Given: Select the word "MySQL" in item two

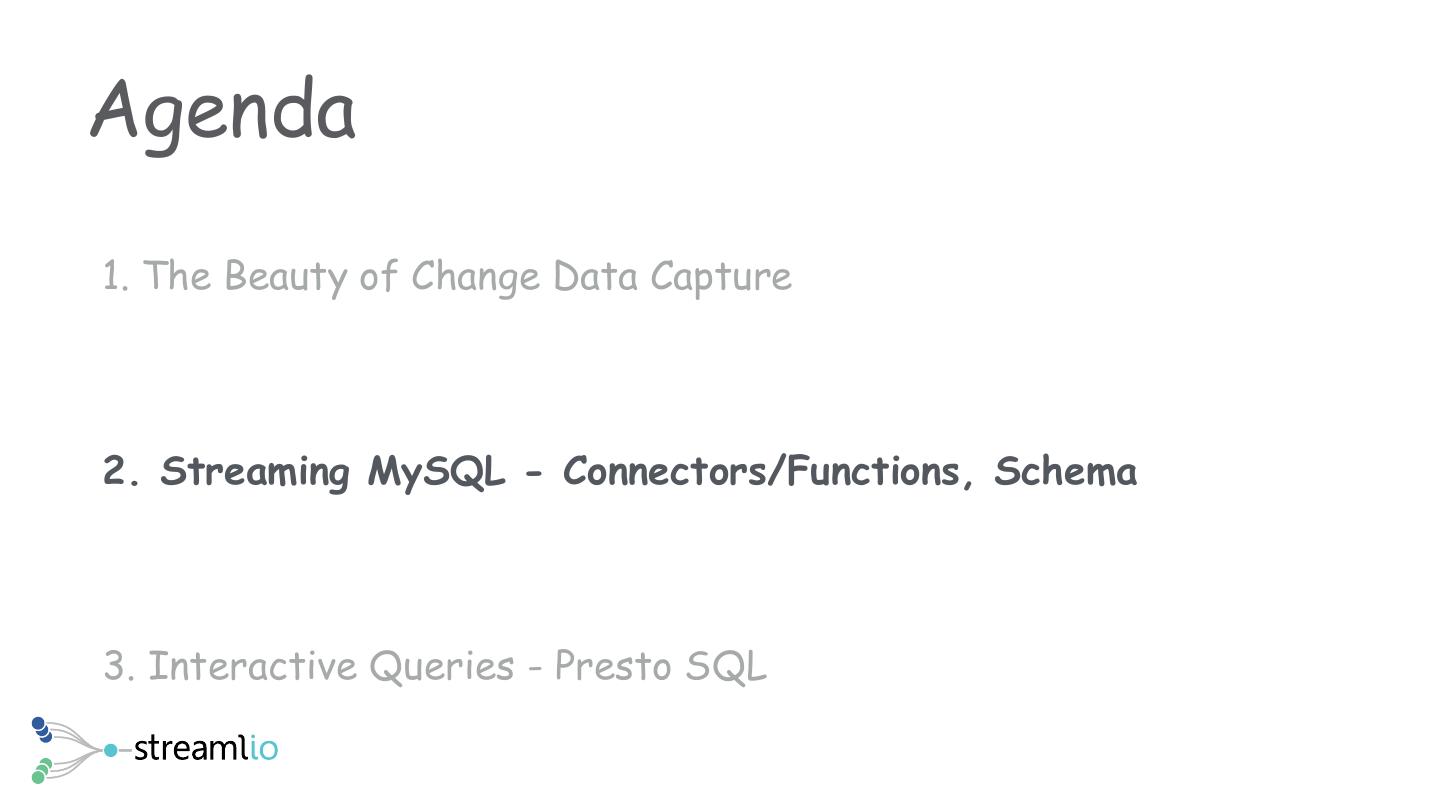Looking at the screenshot, I should coord(437,471).
